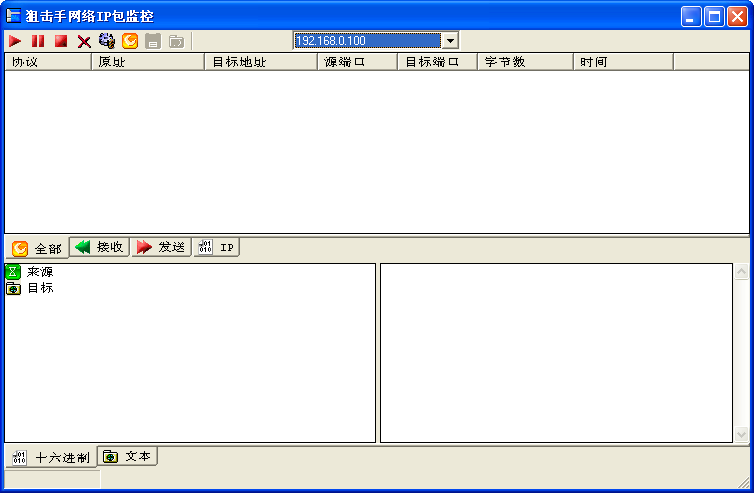754x493 pixels.
Task: Clear captured packets with the X icon
Action: [84, 41]
